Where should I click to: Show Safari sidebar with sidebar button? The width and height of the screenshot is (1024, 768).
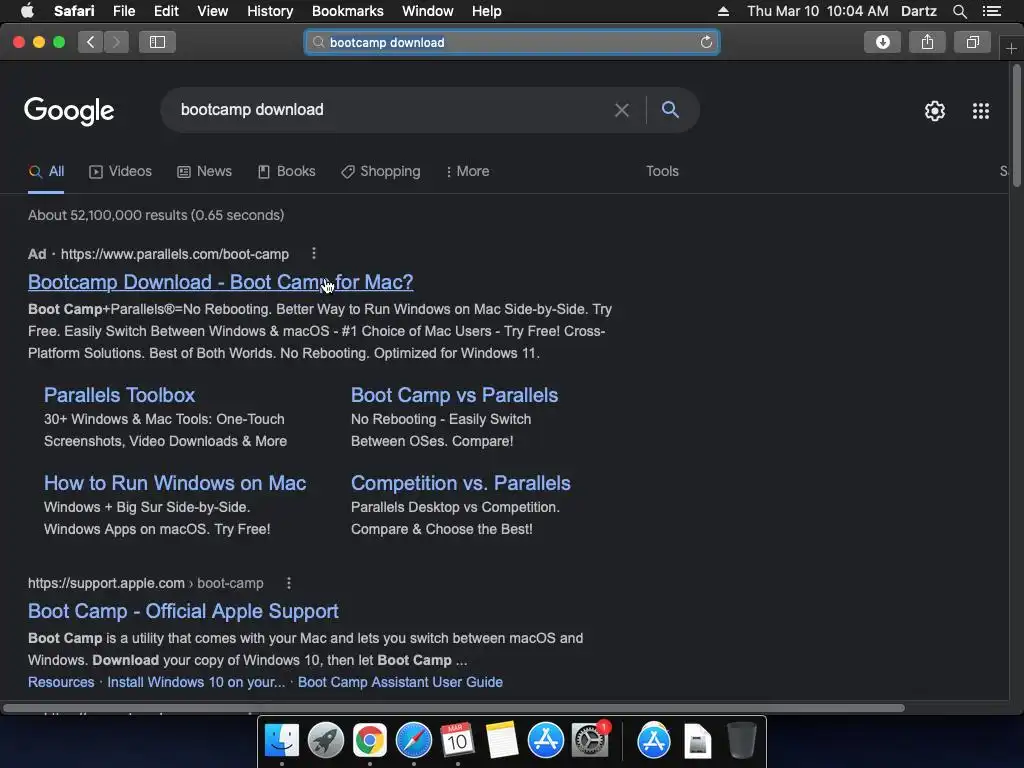click(x=157, y=42)
